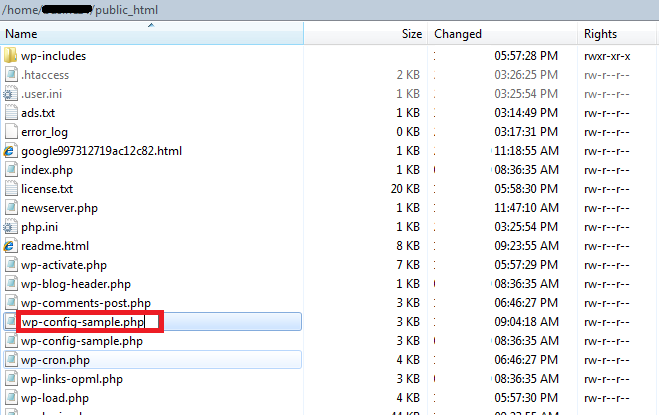Click the php.ini gear file icon
Screen dimensions: 659x415
10,227
